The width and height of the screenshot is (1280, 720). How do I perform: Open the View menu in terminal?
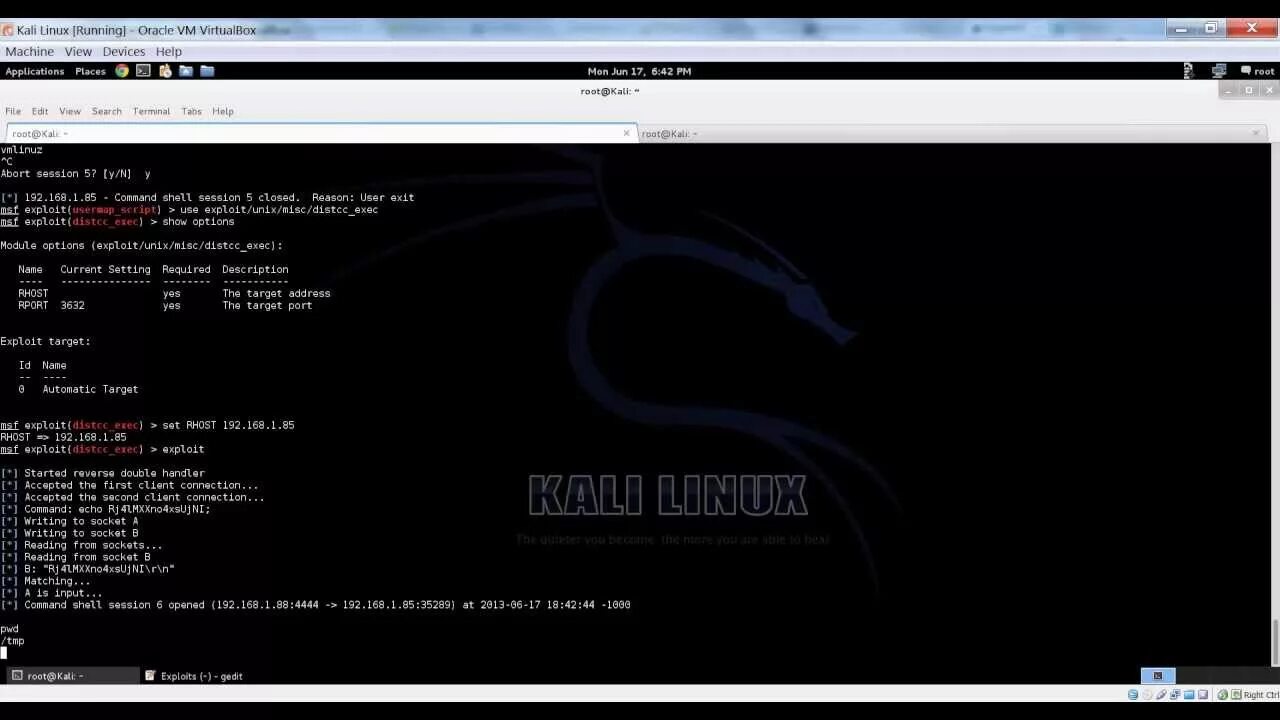pos(70,111)
